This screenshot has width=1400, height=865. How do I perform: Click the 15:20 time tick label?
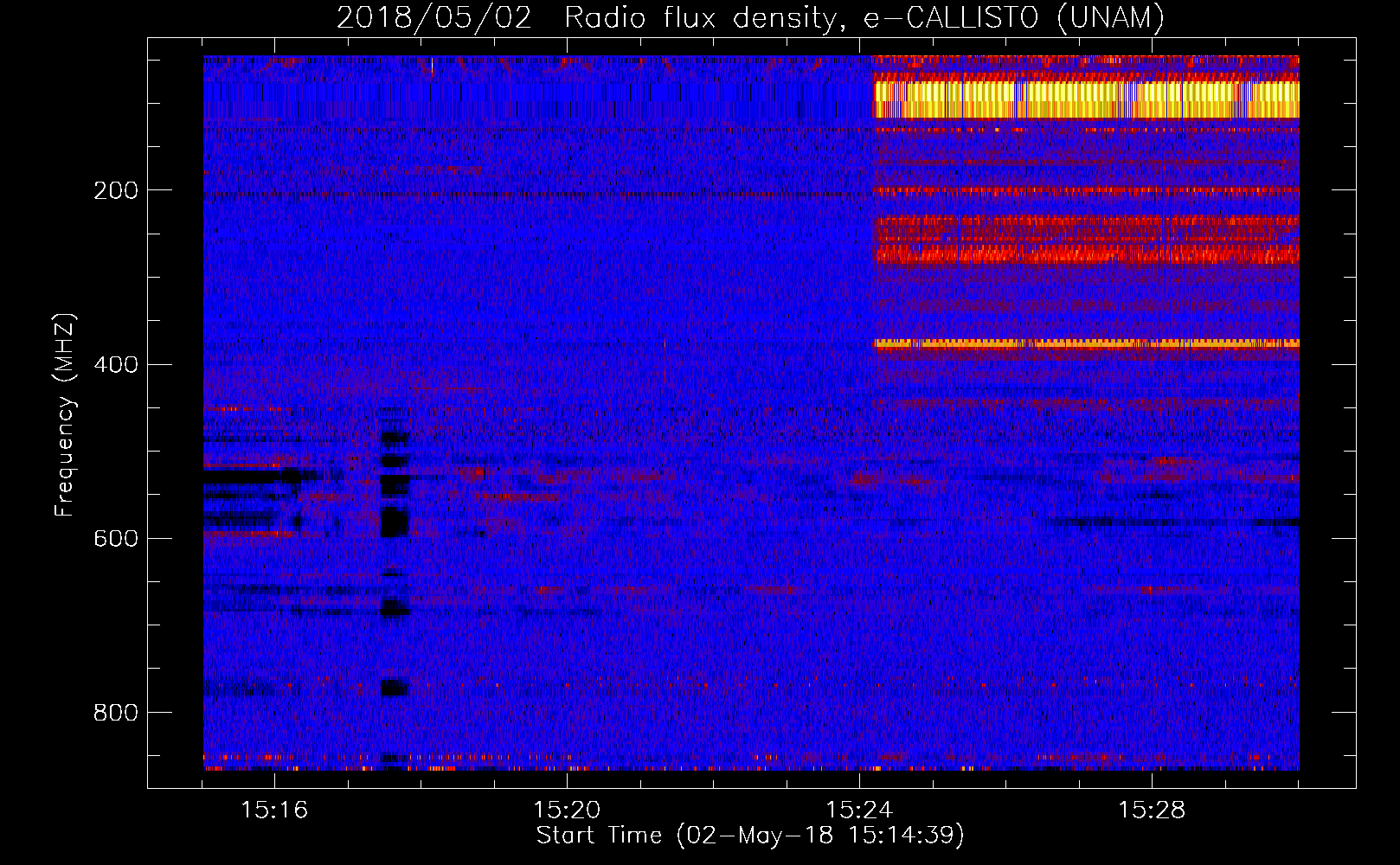pos(567,811)
